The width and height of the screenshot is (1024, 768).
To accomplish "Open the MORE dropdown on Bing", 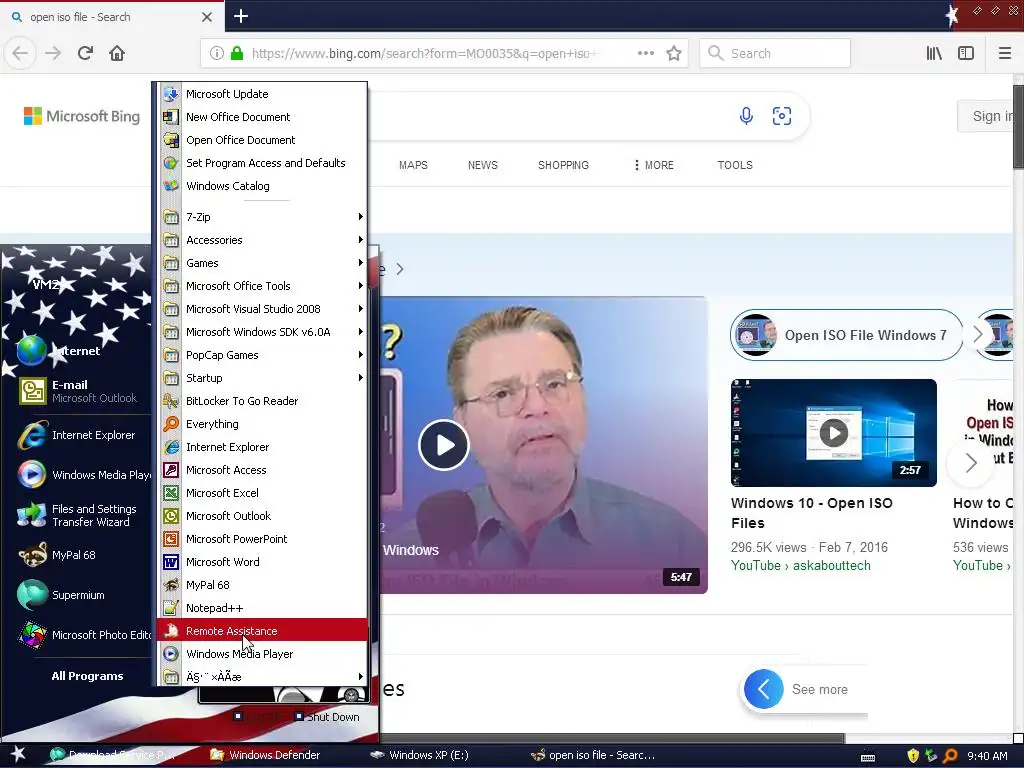I will pyautogui.click(x=654, y=165).
